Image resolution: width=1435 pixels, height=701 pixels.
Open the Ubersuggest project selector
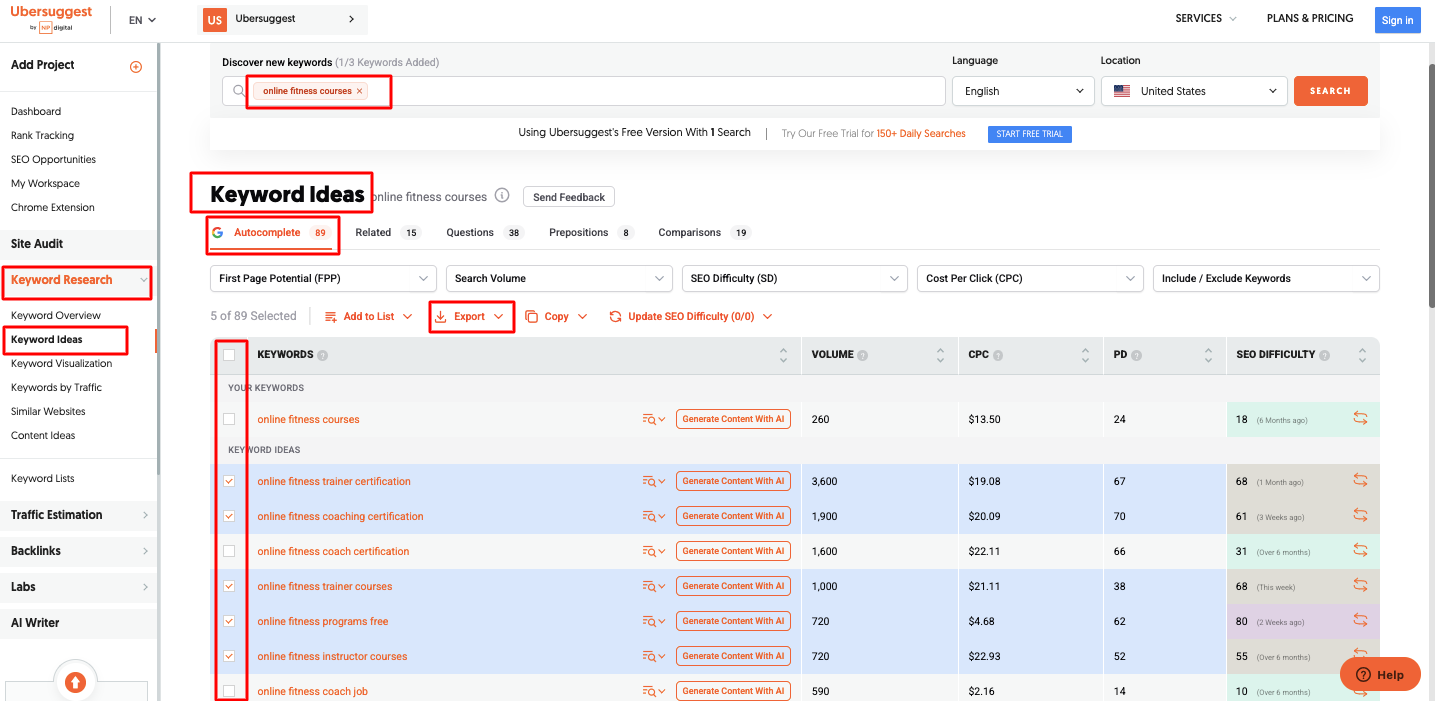284,19
